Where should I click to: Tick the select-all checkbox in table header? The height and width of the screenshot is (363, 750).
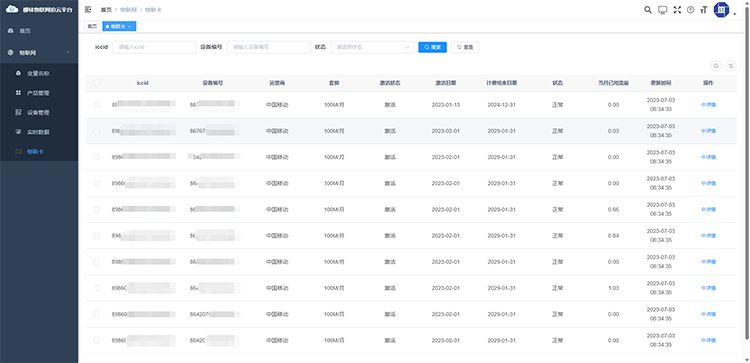(x=97, y=83)
